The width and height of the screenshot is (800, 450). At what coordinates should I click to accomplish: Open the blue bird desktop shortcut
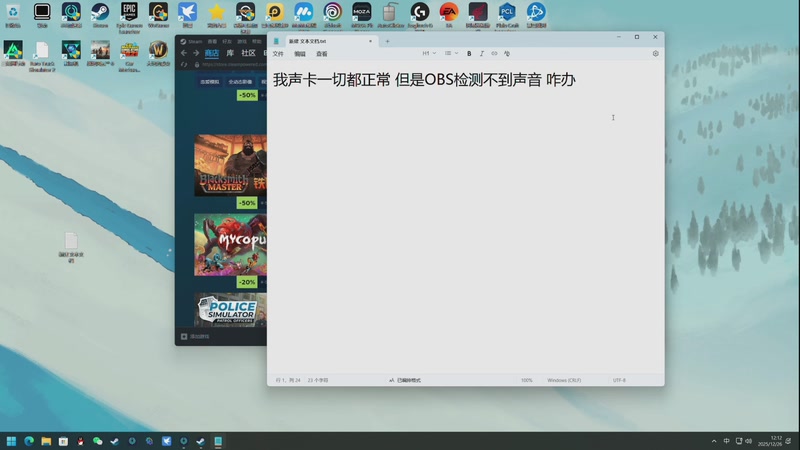point(187,15)
